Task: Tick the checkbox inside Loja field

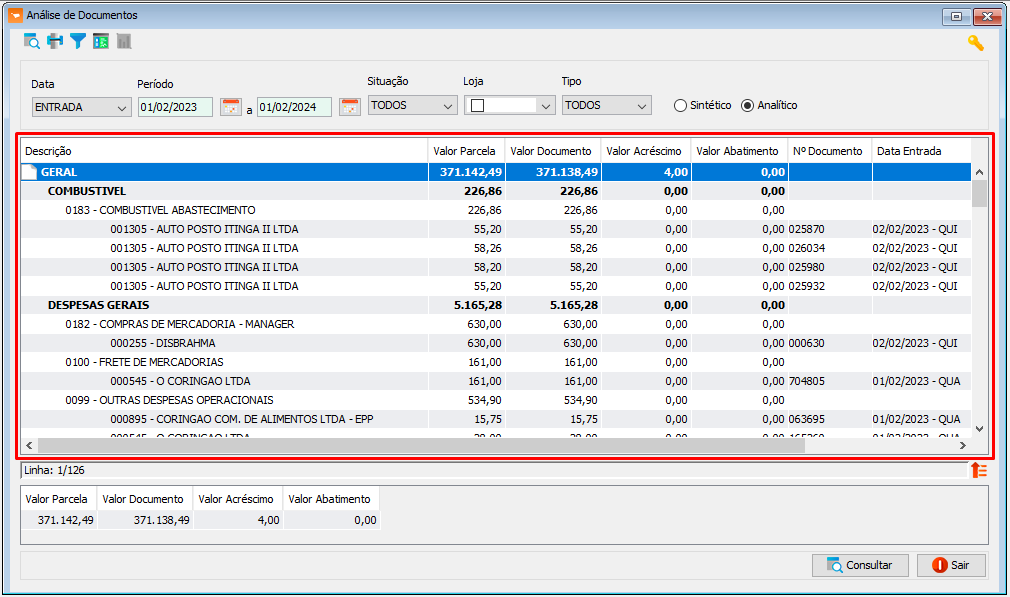Action: point(477,106)
